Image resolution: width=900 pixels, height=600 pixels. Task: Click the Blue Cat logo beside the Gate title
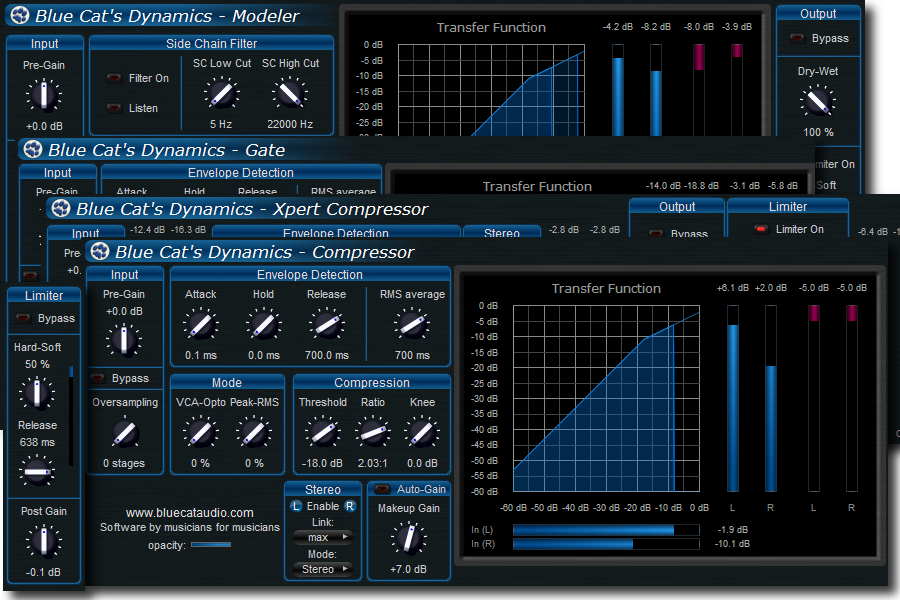pos(32,150)
